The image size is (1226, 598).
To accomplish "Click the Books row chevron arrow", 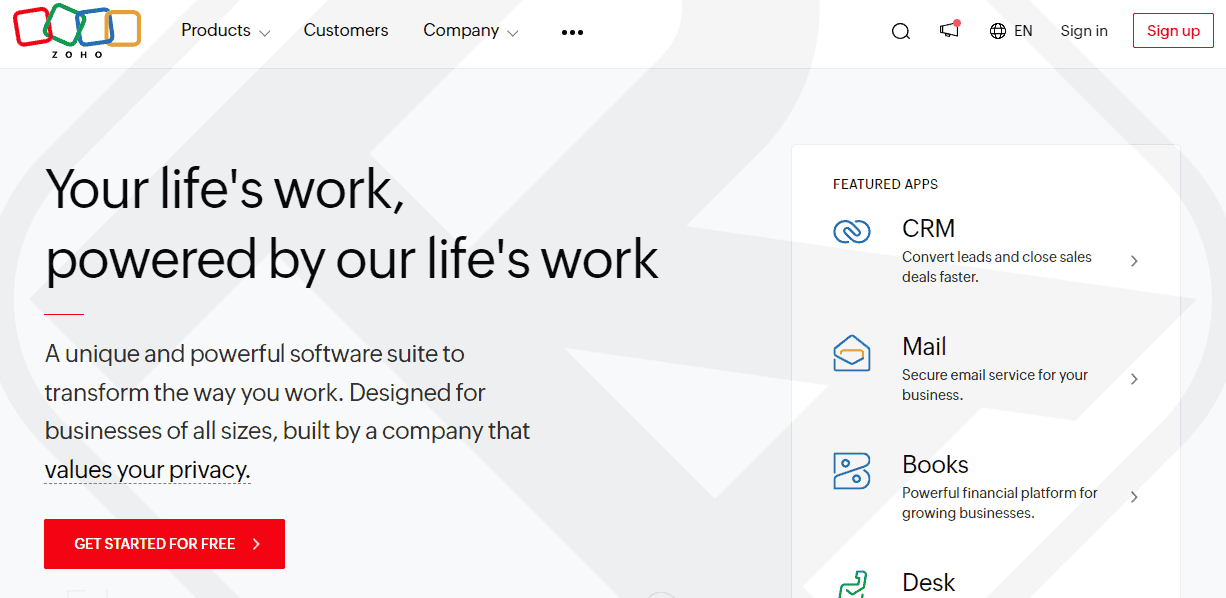I will pos(1134,497).
